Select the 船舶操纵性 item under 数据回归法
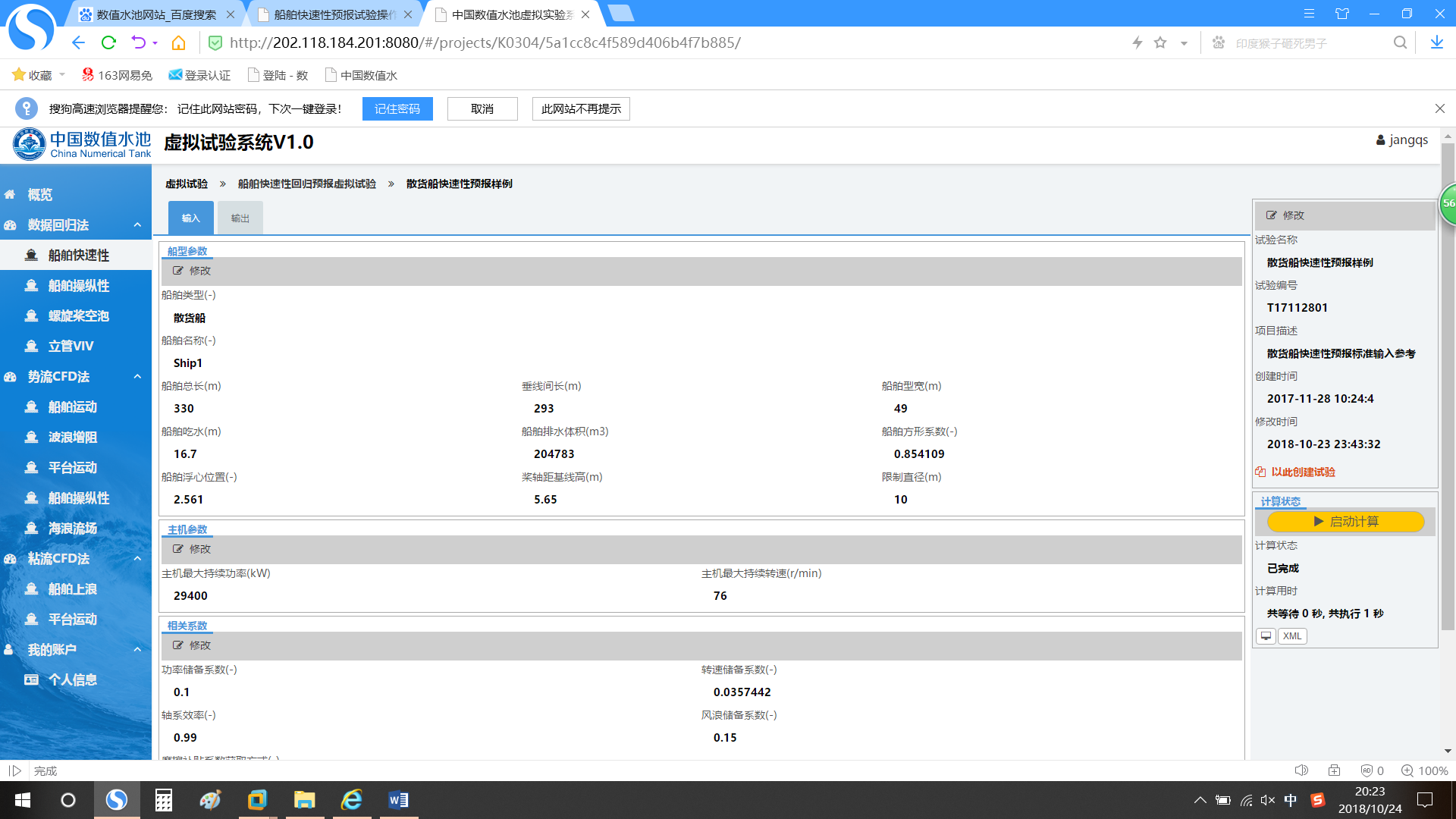 78,286
